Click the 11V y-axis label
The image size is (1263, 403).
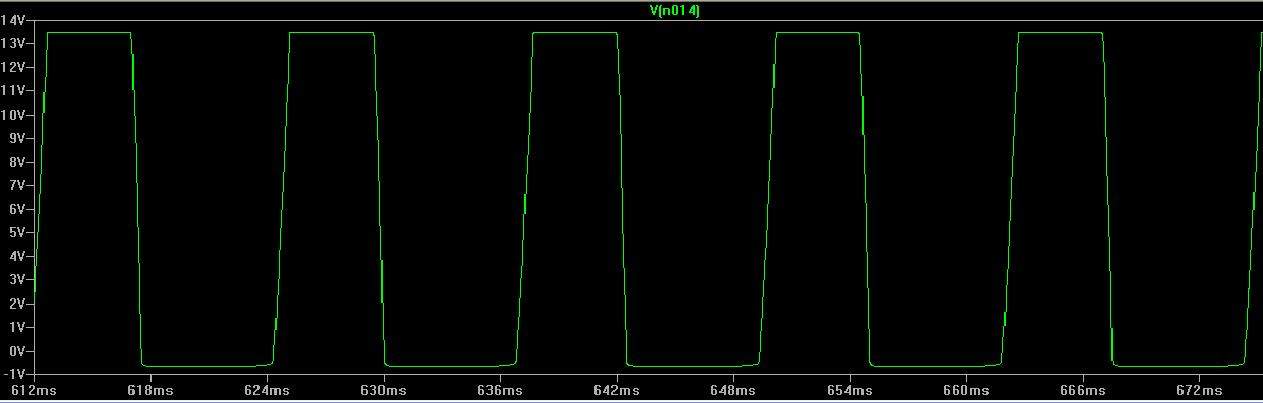click(x=13, y=91)
